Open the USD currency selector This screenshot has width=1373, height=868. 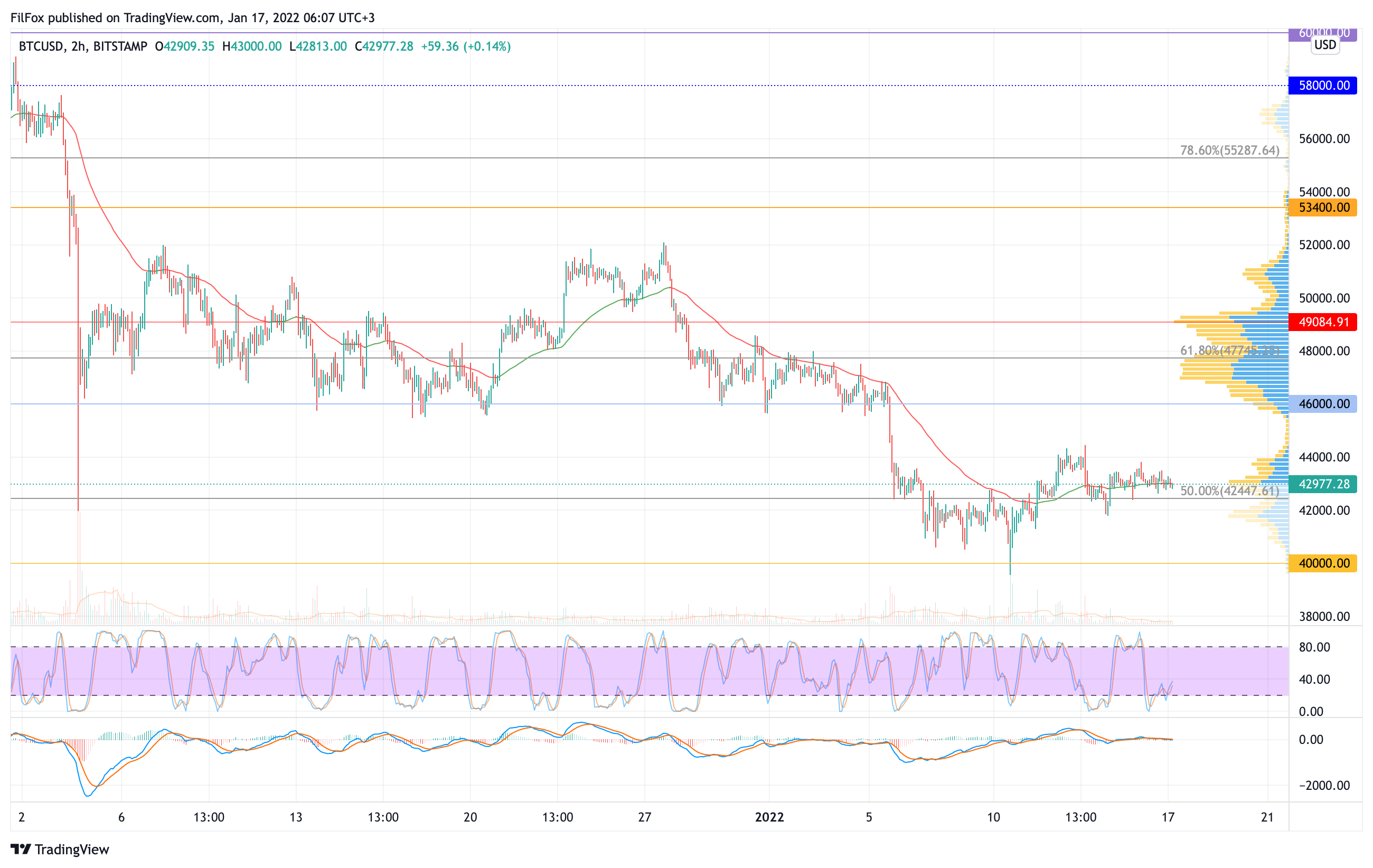coord(1324,45)
